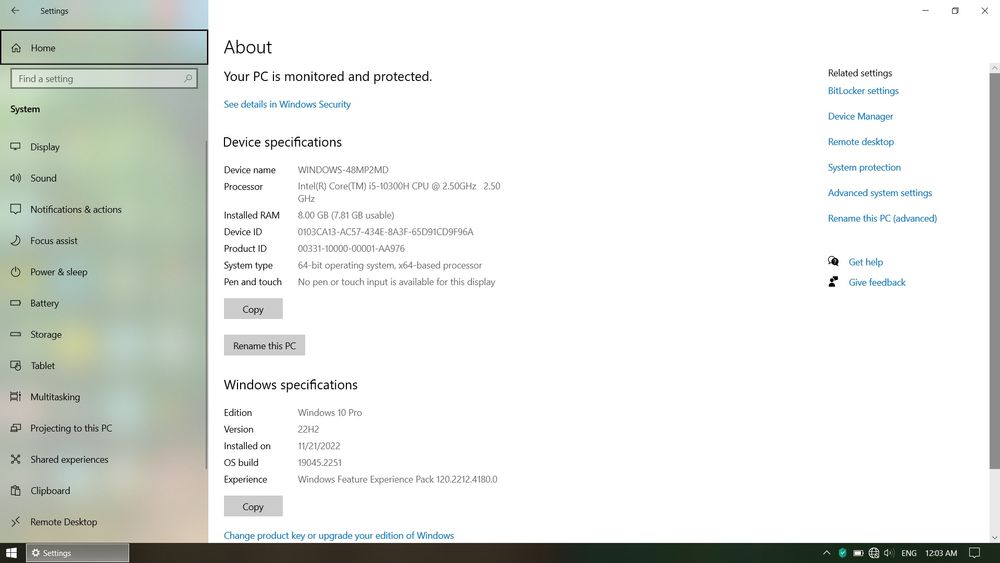Open the Action Center notifications icon
Viewport: 1000px width, 563px height.
974,553
